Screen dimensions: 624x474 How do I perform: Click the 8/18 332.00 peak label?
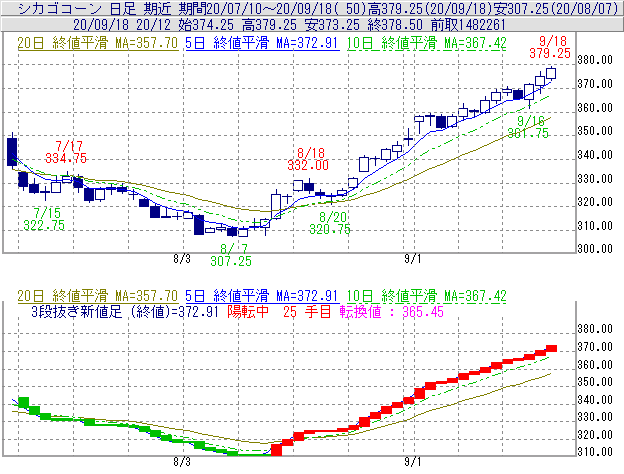(x=308, y=159)
